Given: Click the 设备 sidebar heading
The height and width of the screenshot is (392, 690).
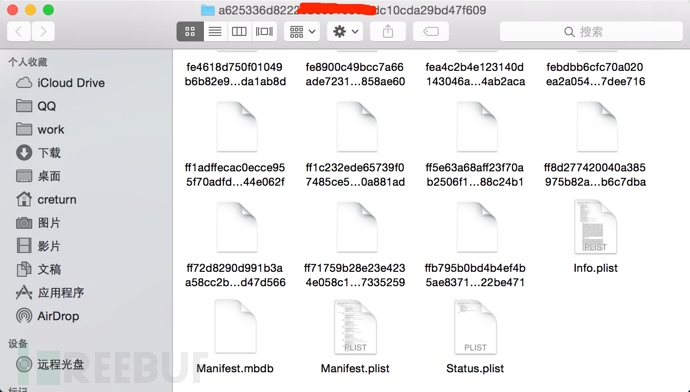Looking at the screenshot, I should click(18, 344).
